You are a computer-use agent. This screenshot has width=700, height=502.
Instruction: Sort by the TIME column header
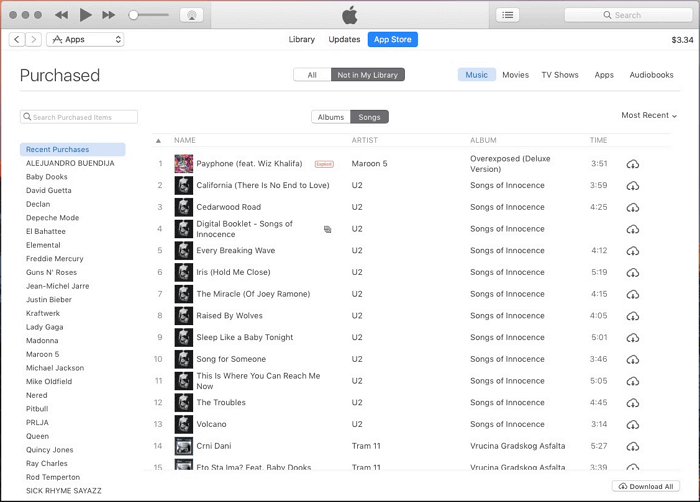tap(598, 140)
